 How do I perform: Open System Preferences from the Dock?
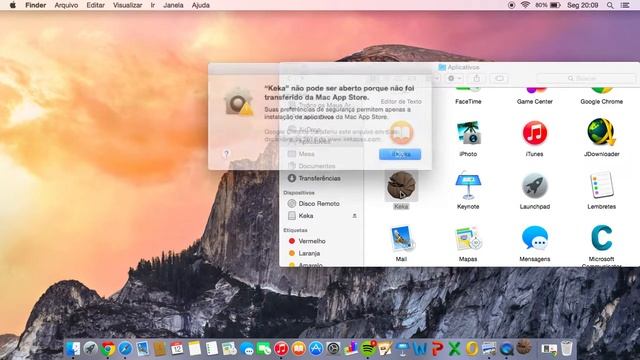[333, 349]
